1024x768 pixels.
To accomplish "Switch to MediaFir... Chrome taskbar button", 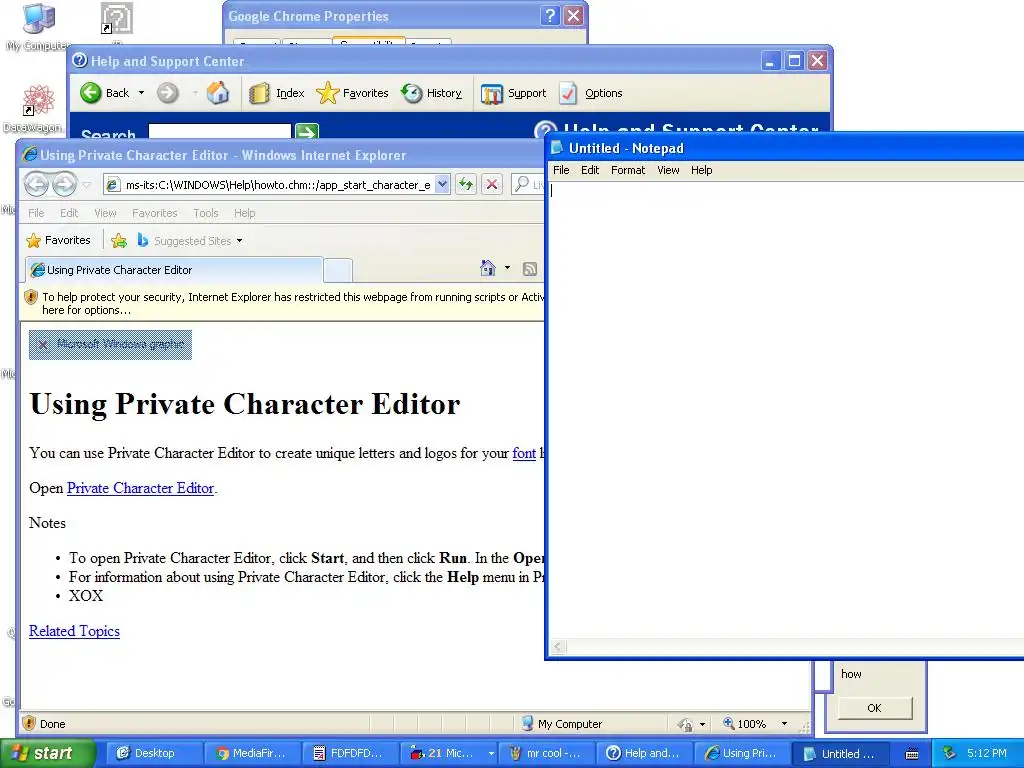I will (x=252, y=753).
